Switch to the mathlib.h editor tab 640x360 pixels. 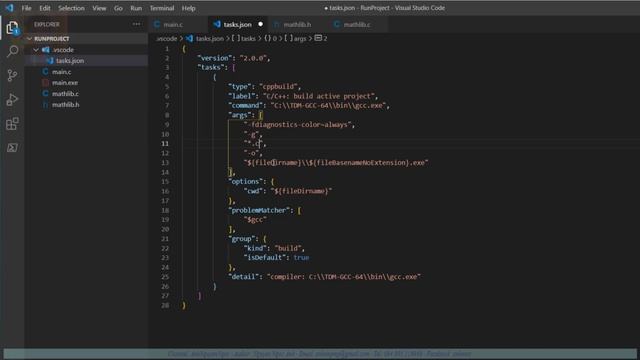(x=297, y=24)
